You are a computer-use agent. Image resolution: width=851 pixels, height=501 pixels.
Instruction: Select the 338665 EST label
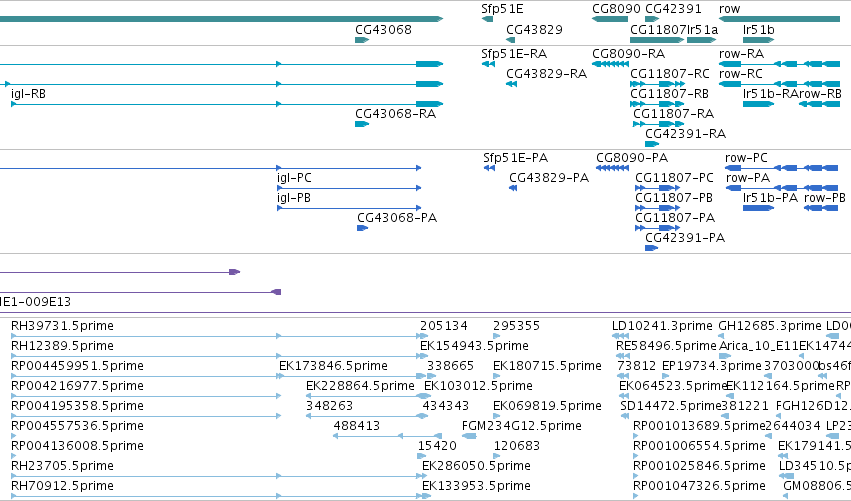[x=450, y=366]
